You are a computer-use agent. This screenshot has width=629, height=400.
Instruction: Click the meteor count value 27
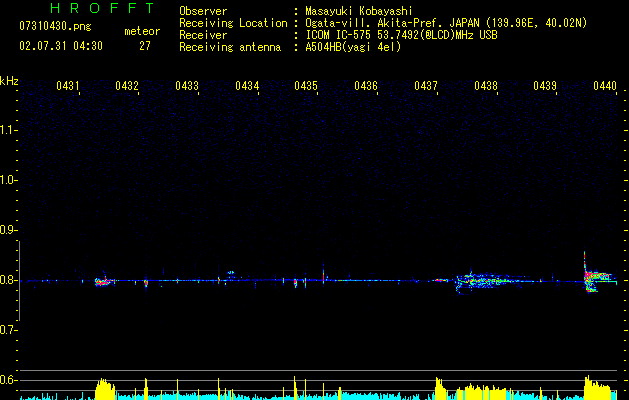(x=145, y=46)
